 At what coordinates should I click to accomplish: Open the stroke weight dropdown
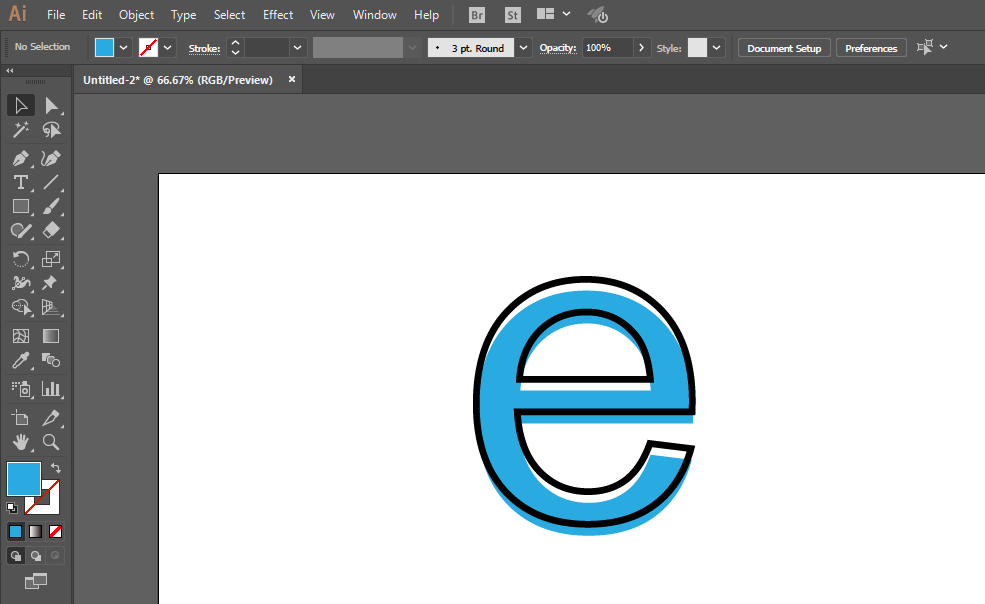pyautogui.click(x=297, y=48)
